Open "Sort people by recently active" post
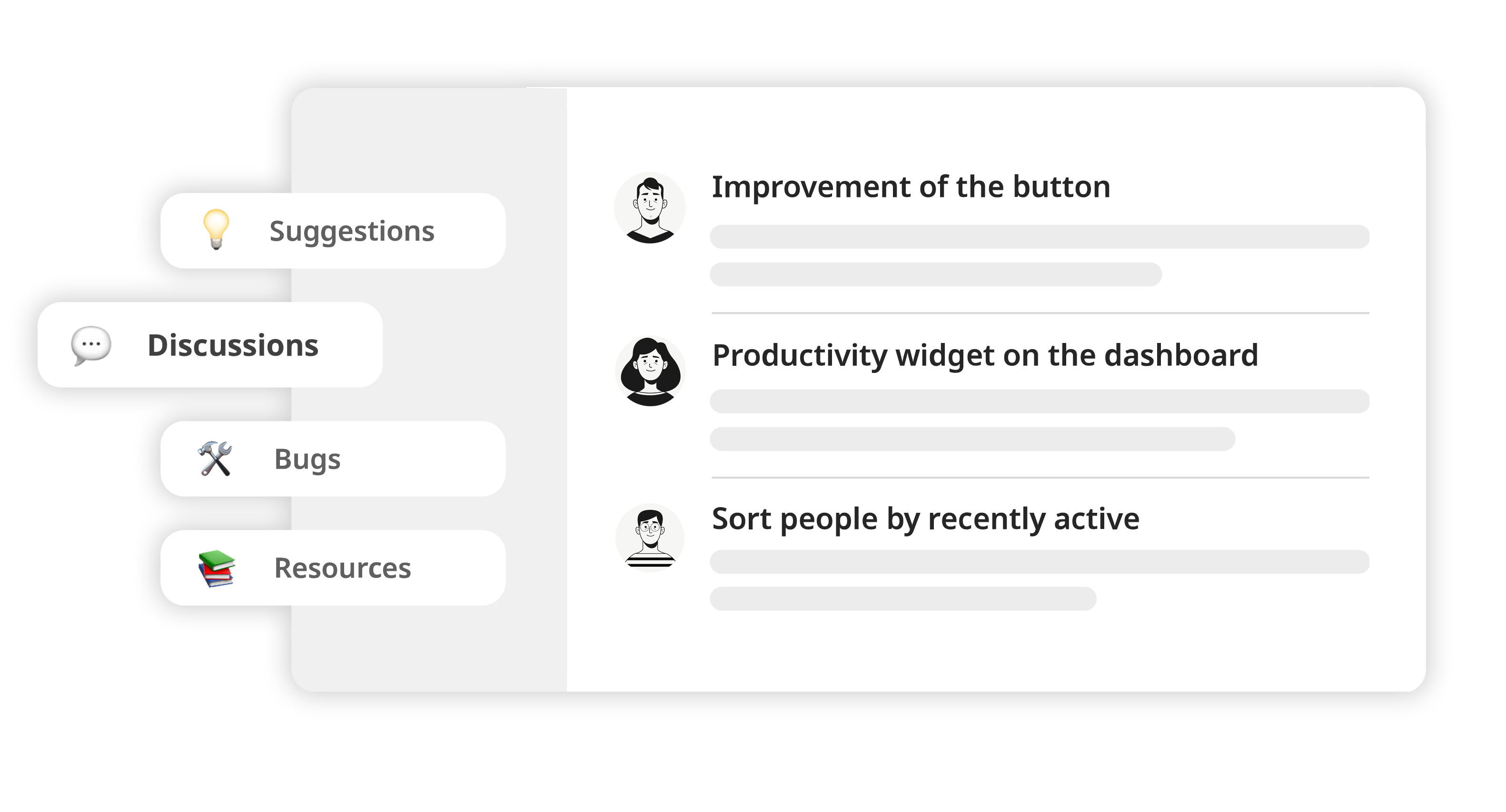This screenshot has height=812, width=1506. 925,519
